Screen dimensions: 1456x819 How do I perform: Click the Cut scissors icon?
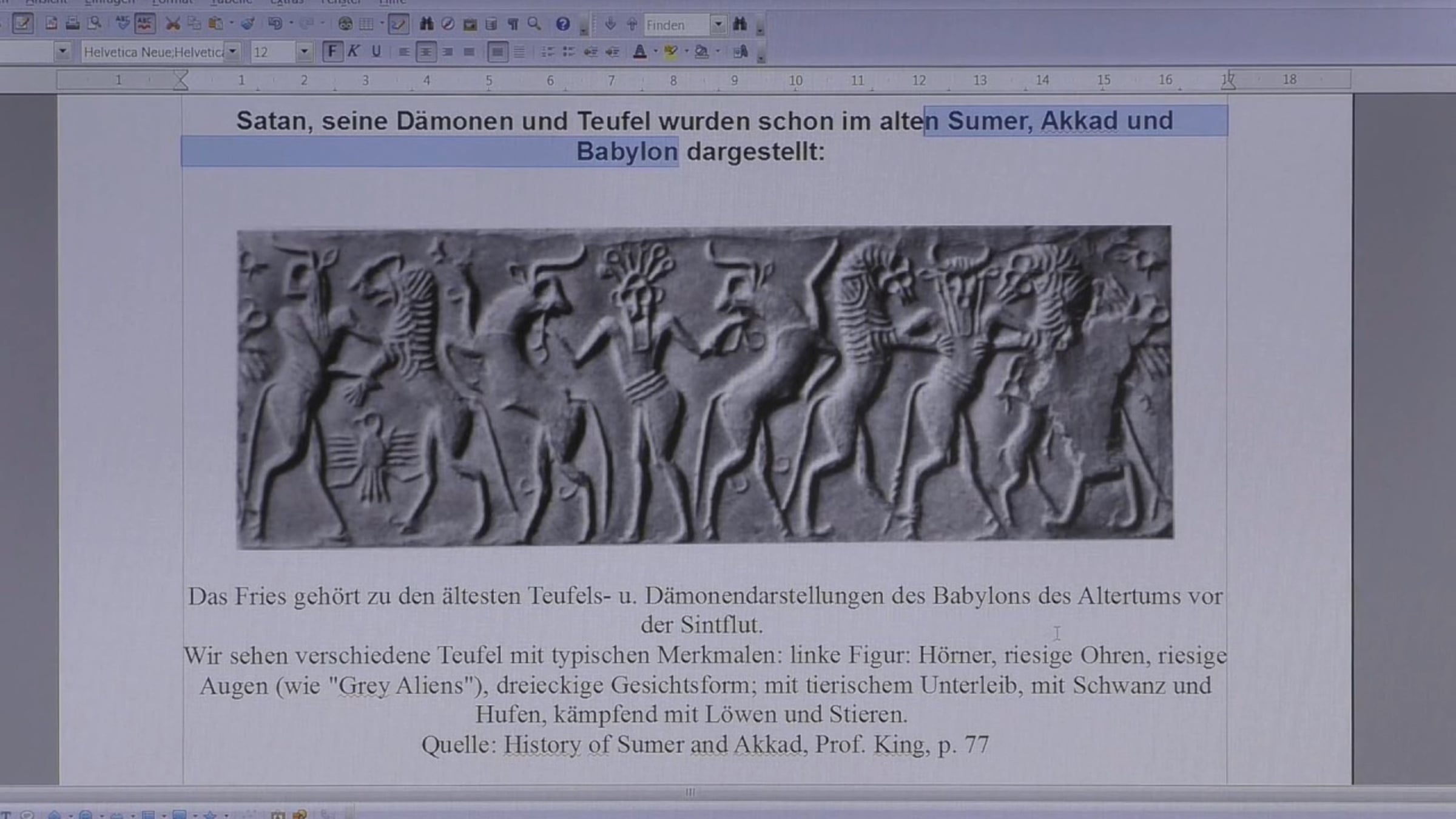pyautogui.click(x=173, y=24)
